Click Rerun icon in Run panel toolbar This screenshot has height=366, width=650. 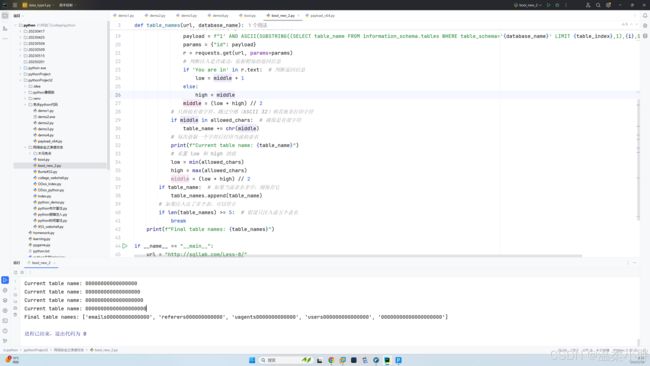[16, 272]
